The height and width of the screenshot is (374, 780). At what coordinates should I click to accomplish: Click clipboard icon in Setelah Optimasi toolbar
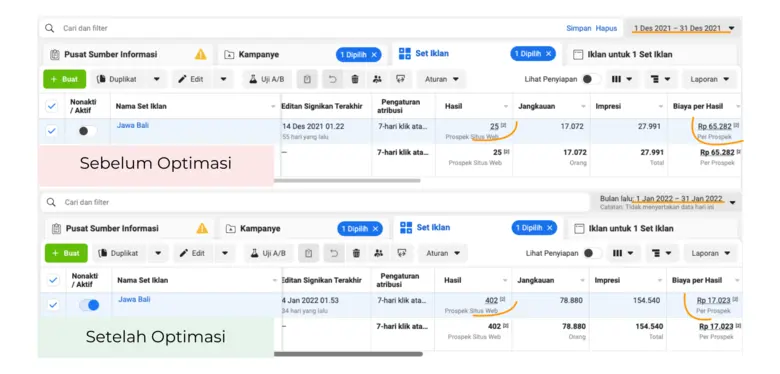308,253
